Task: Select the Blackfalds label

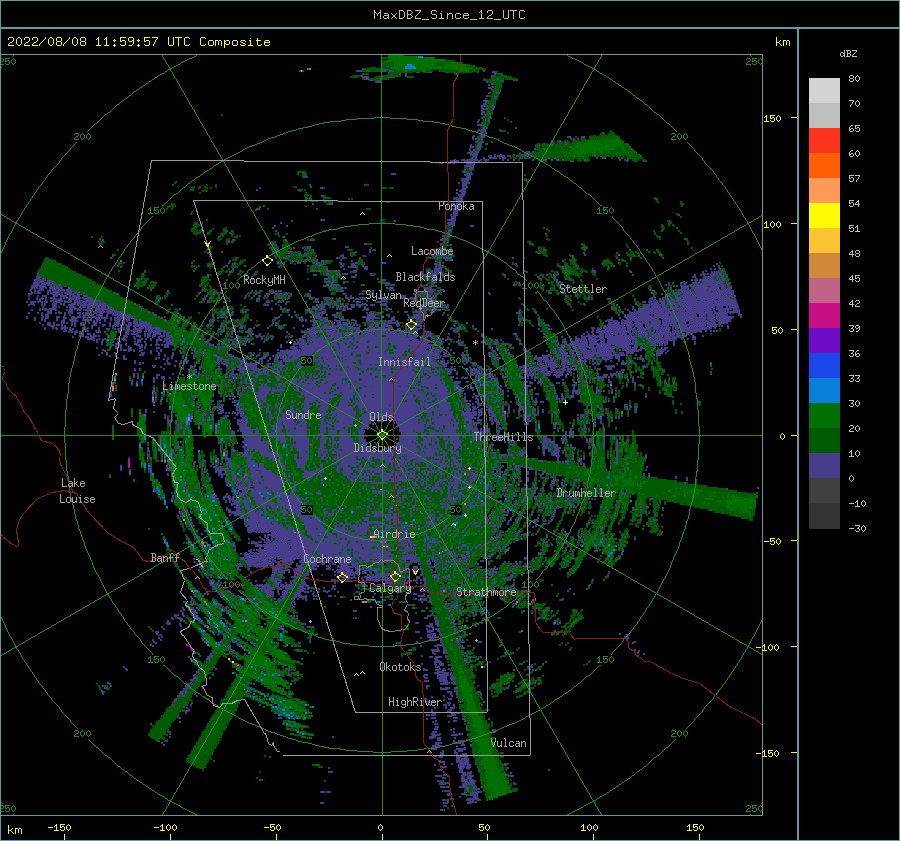Action: [425, 277]
